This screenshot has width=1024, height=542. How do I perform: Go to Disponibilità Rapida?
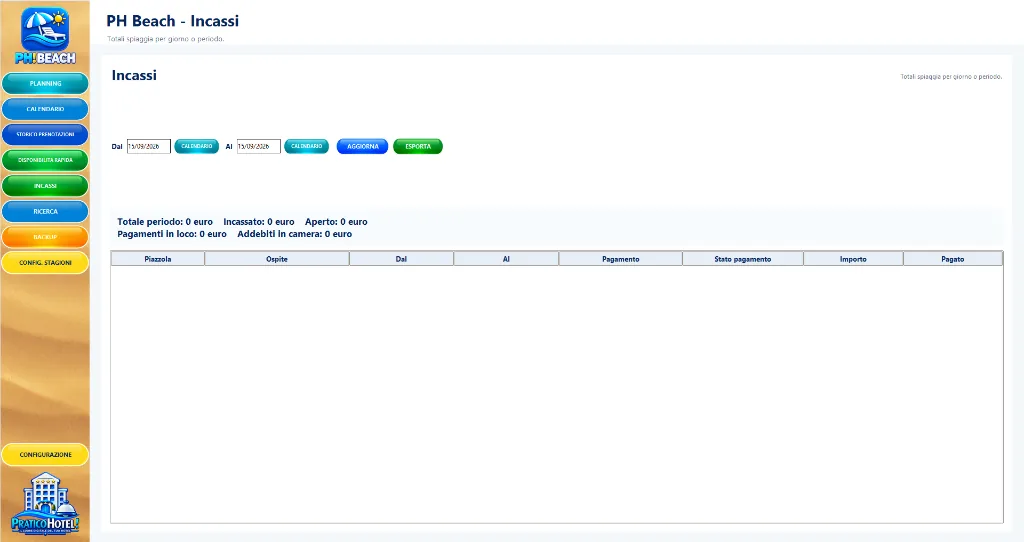point(45,160)
